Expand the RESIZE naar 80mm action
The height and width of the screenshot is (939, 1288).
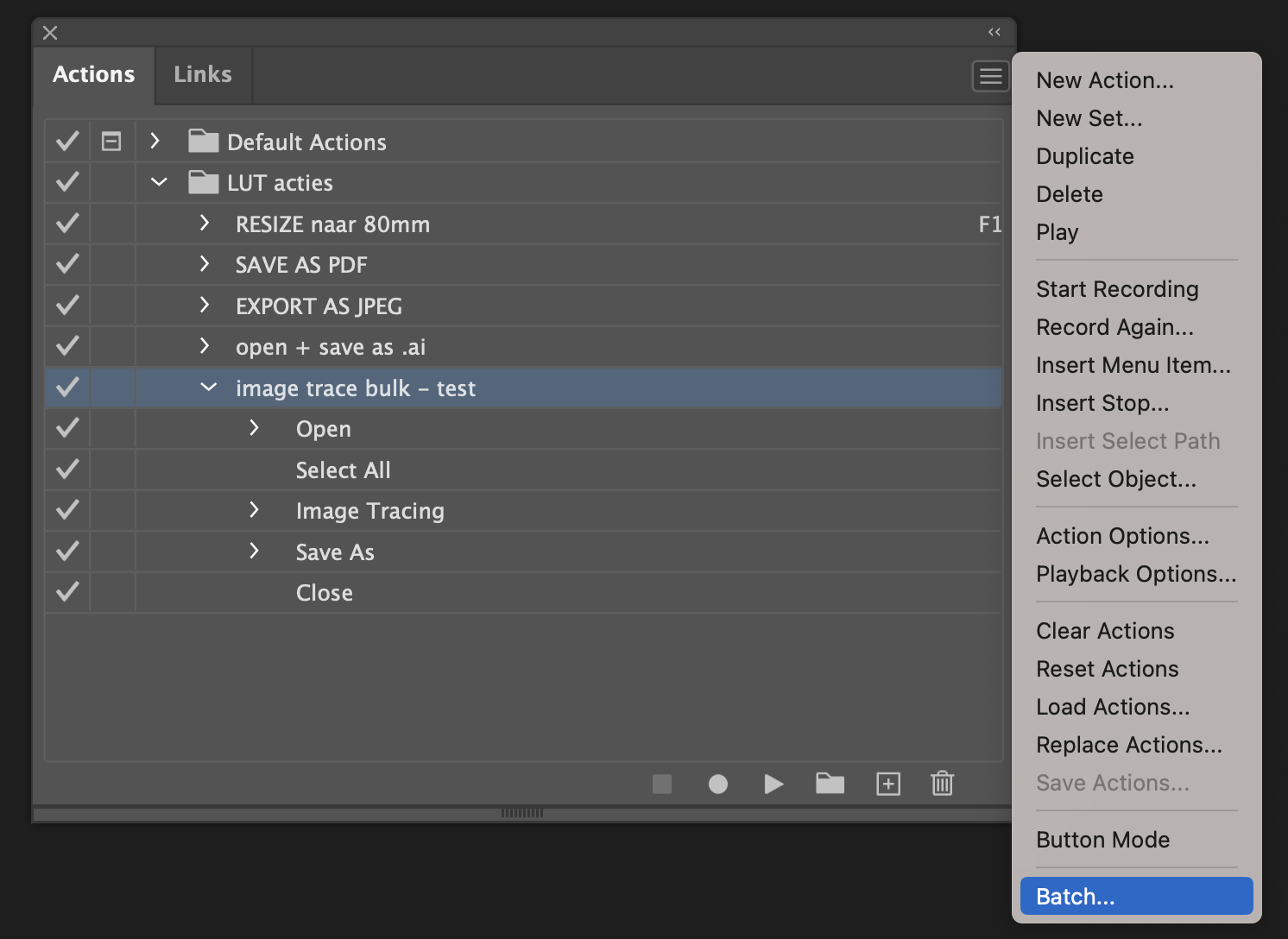(204, 223)
